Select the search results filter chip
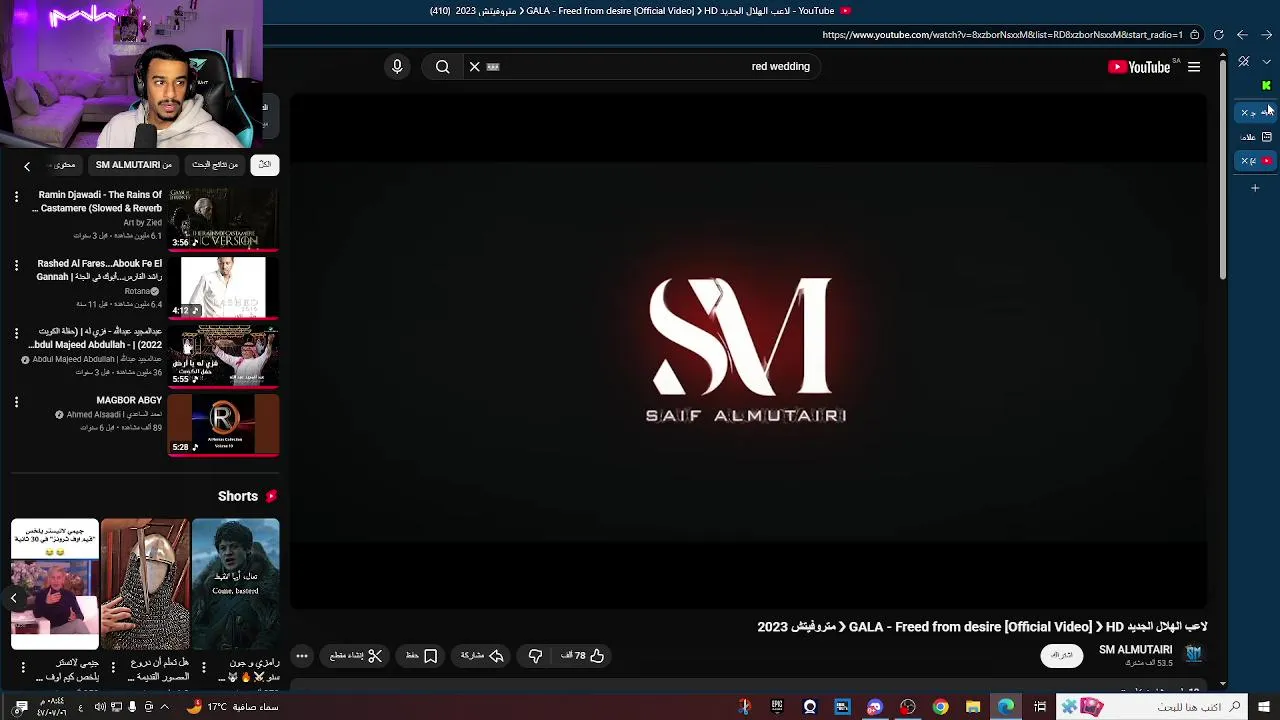Screen dimensions: 1280x720 point(215,165)
